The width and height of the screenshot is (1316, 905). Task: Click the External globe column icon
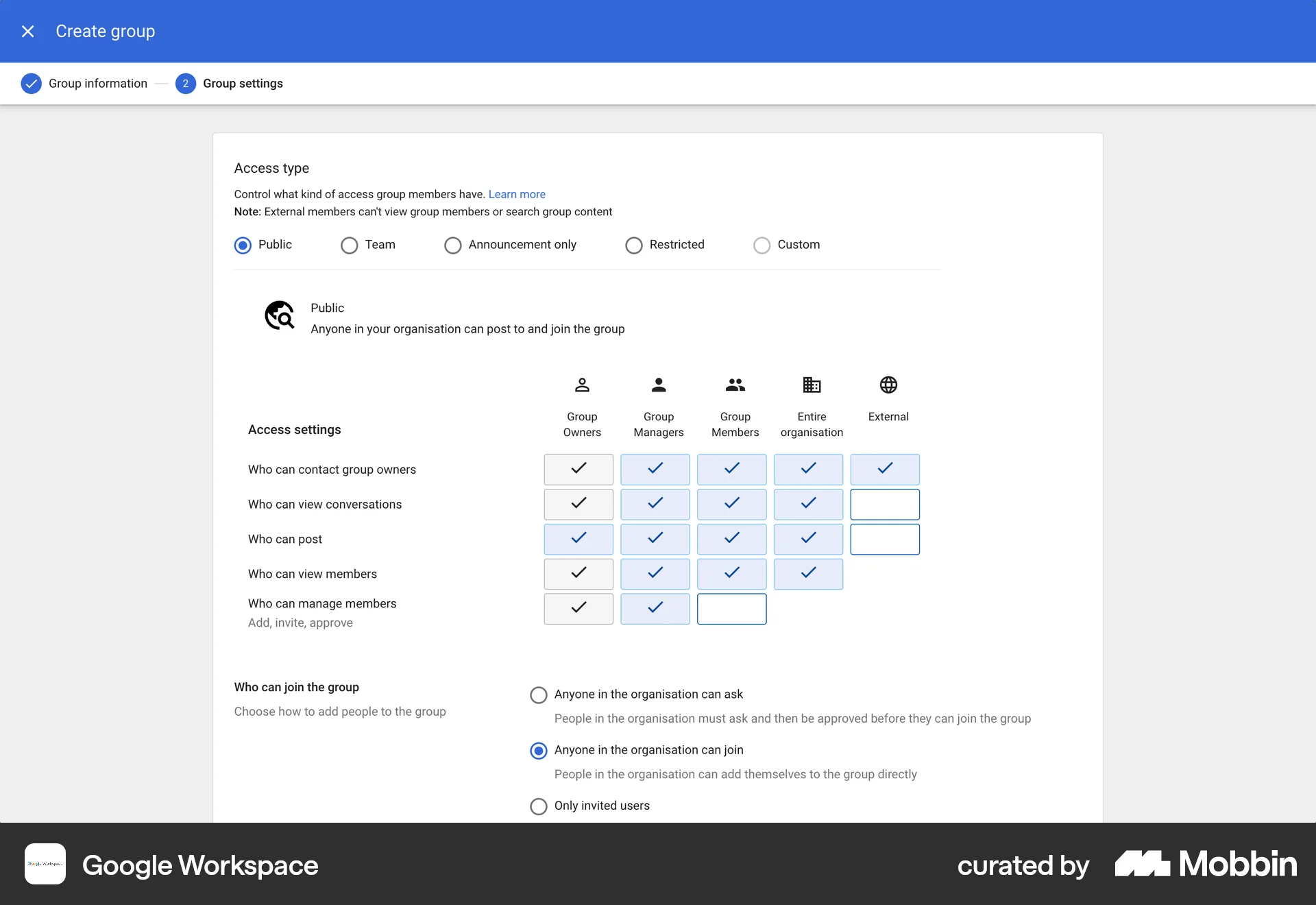(888, 385)
